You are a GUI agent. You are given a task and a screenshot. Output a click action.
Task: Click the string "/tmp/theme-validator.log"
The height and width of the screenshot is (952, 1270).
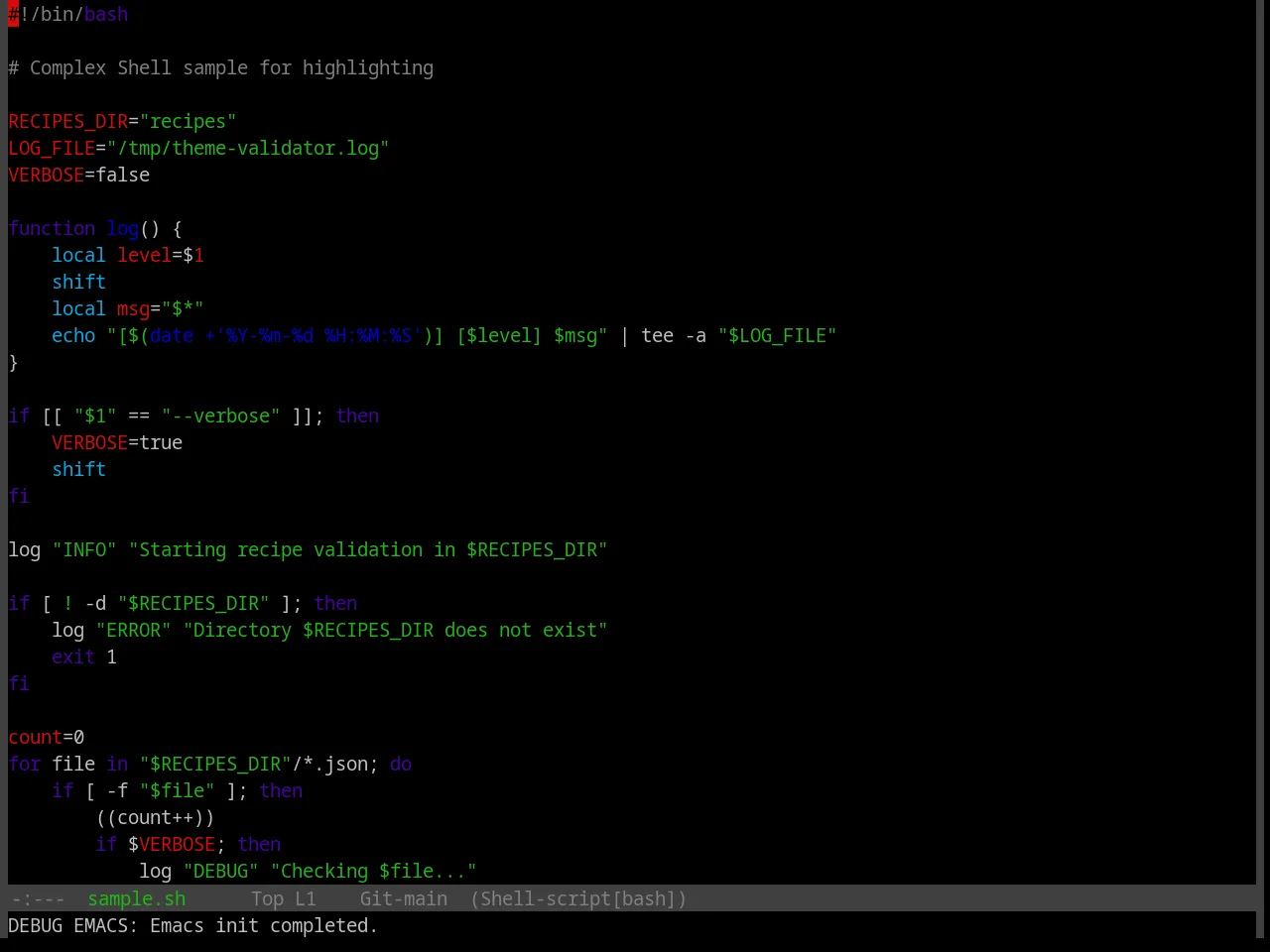click(248, 148)
